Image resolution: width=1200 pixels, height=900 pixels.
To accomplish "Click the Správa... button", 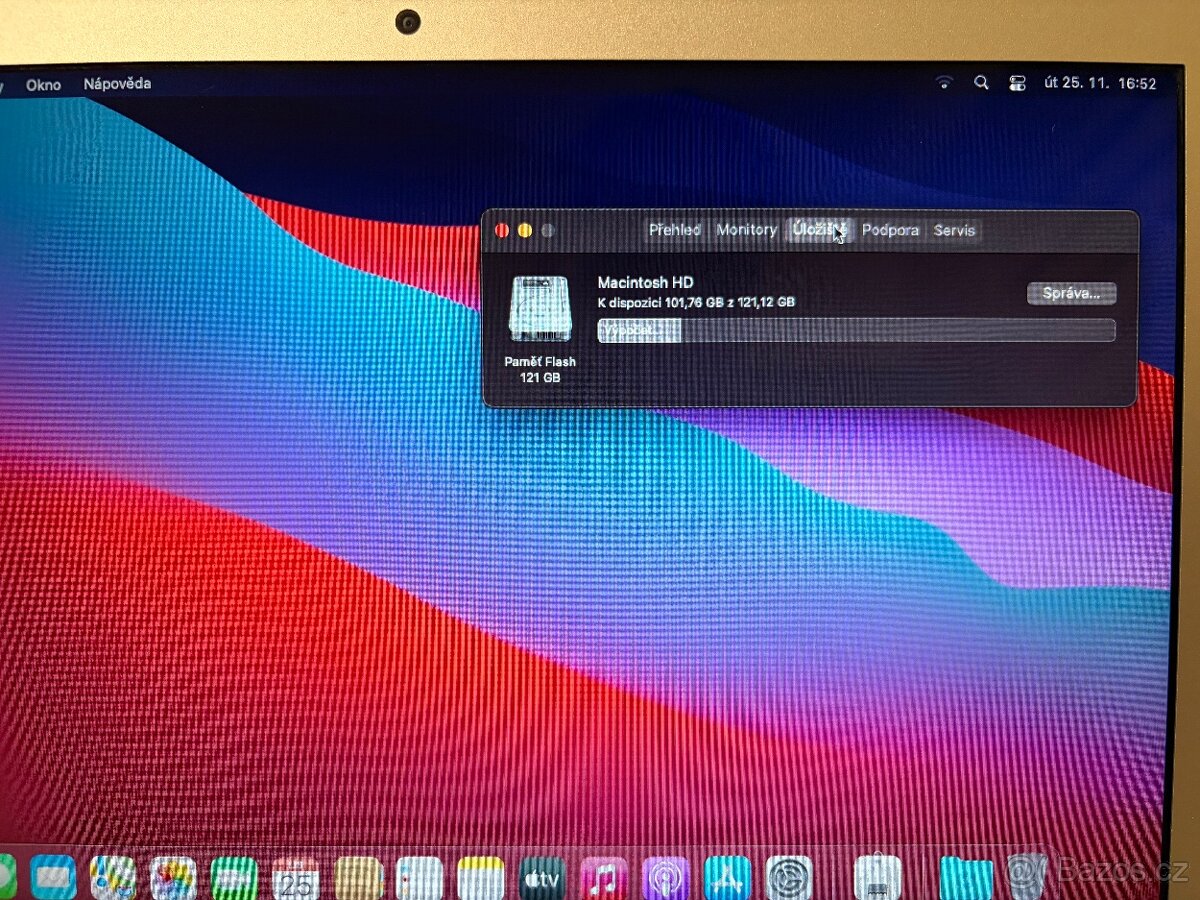I will (x=1071, y=293).
